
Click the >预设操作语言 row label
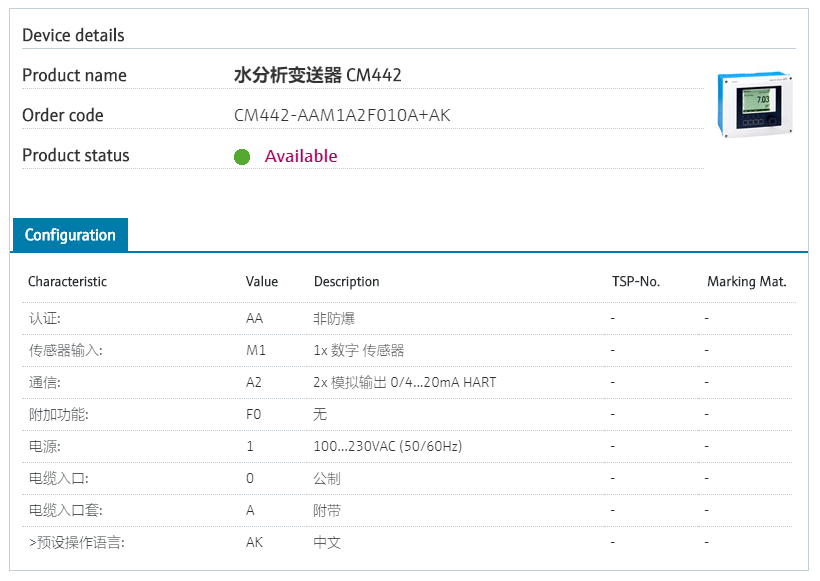[76, 542]
